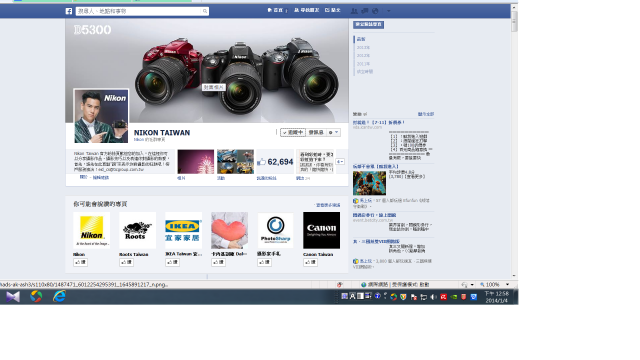This screenshot has height=360, width=640.
Task: Click the message button on Nikon Taiwan page
Action: pos(316,133)
